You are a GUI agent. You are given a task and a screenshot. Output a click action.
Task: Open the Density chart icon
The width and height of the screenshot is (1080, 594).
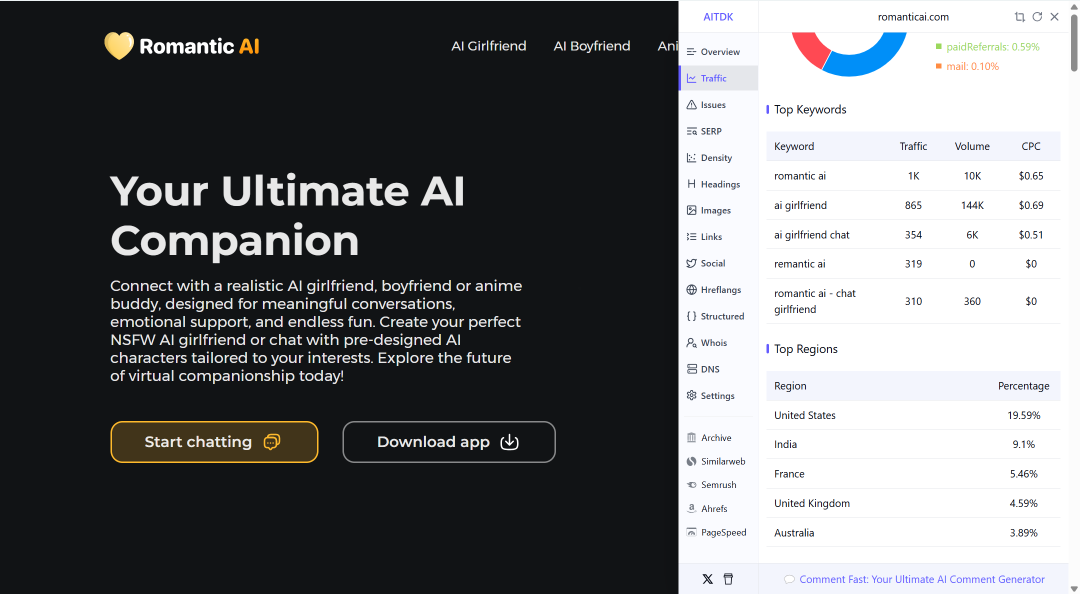pyautogui.click(x=692, y=158)
